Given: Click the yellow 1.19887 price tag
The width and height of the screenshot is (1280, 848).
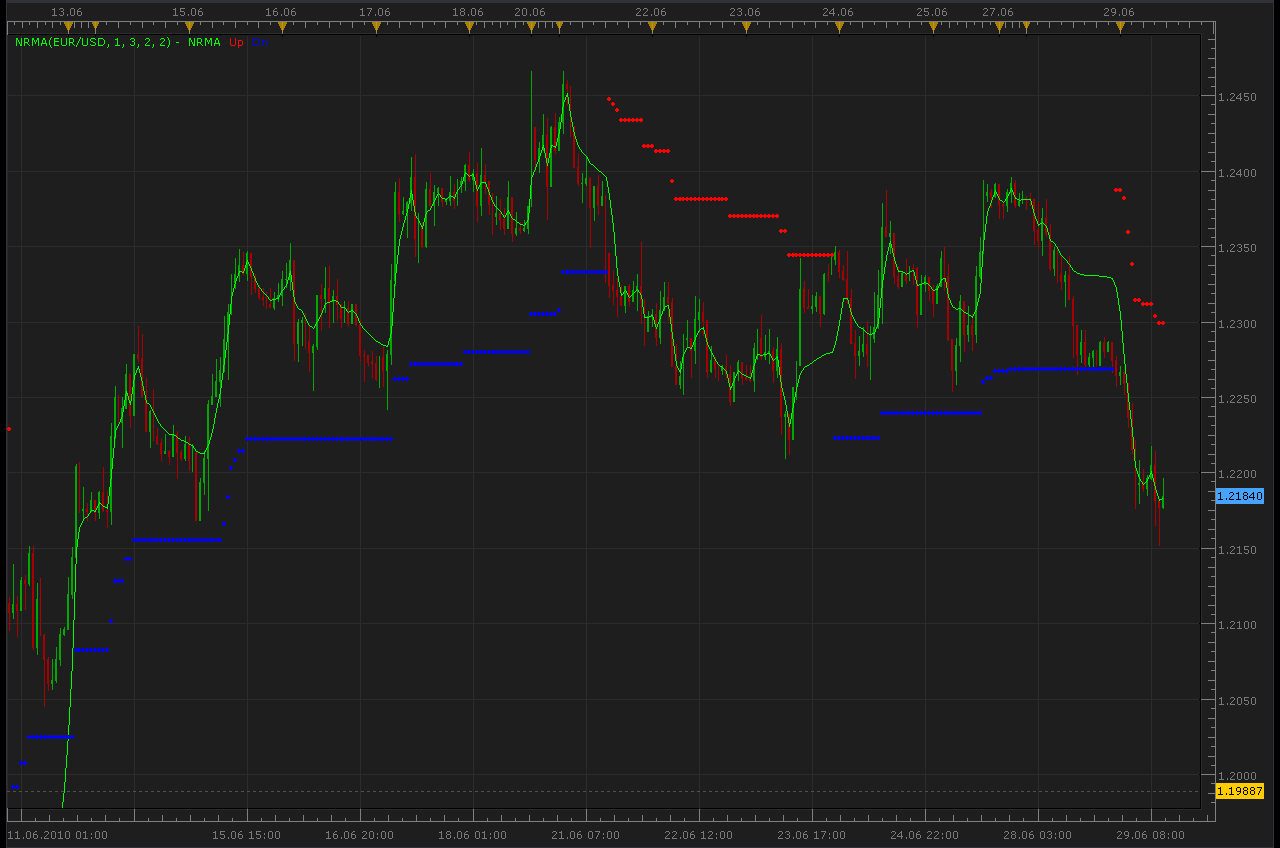Looking at the screenshot, I should tap(1240, 792).
